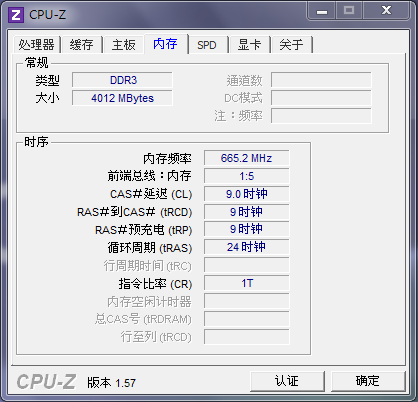Select the 主板 tab
Image resolution: width=418 pixels, height=402 pixels.
124,45
